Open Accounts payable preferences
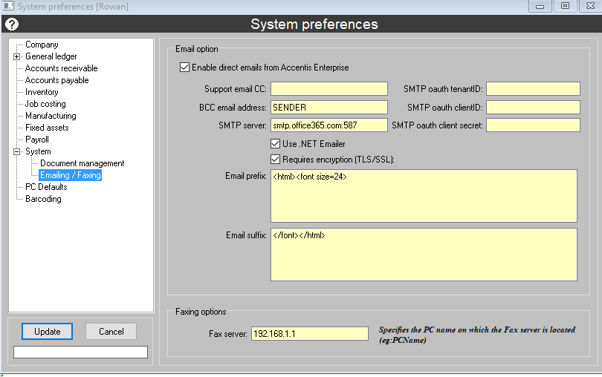Viewport: 602px width, 377px height. 57,80
